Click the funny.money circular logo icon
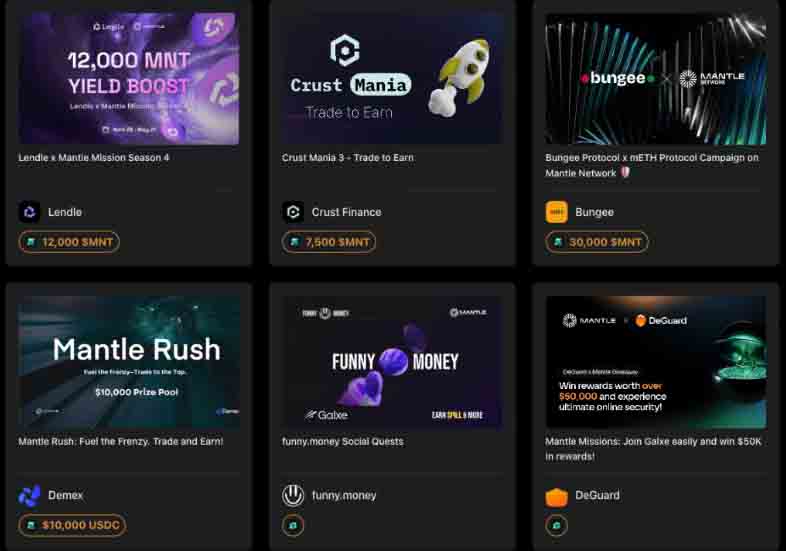786x551 pixels. point(293,495)
